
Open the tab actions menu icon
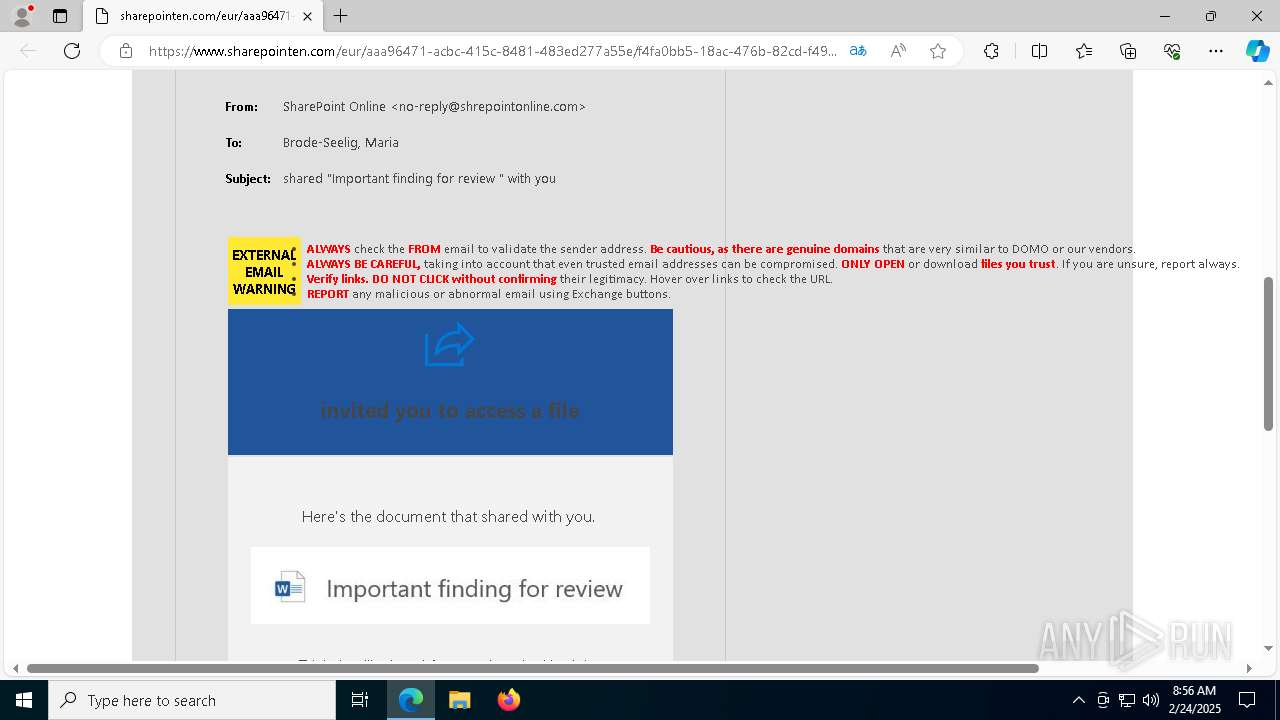pos(60,16)
